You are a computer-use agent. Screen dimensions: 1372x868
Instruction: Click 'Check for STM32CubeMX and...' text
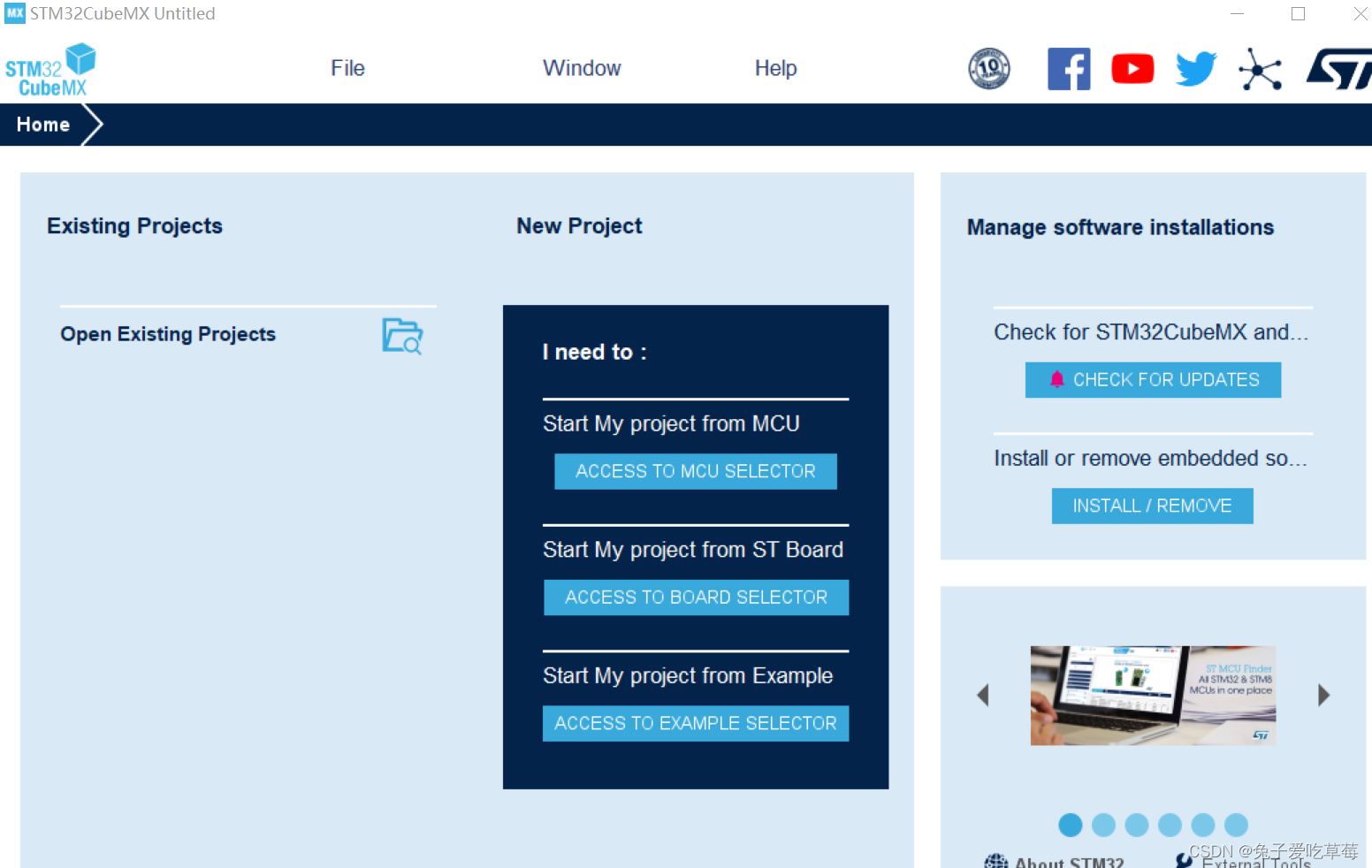click(x=1151, y=332)
